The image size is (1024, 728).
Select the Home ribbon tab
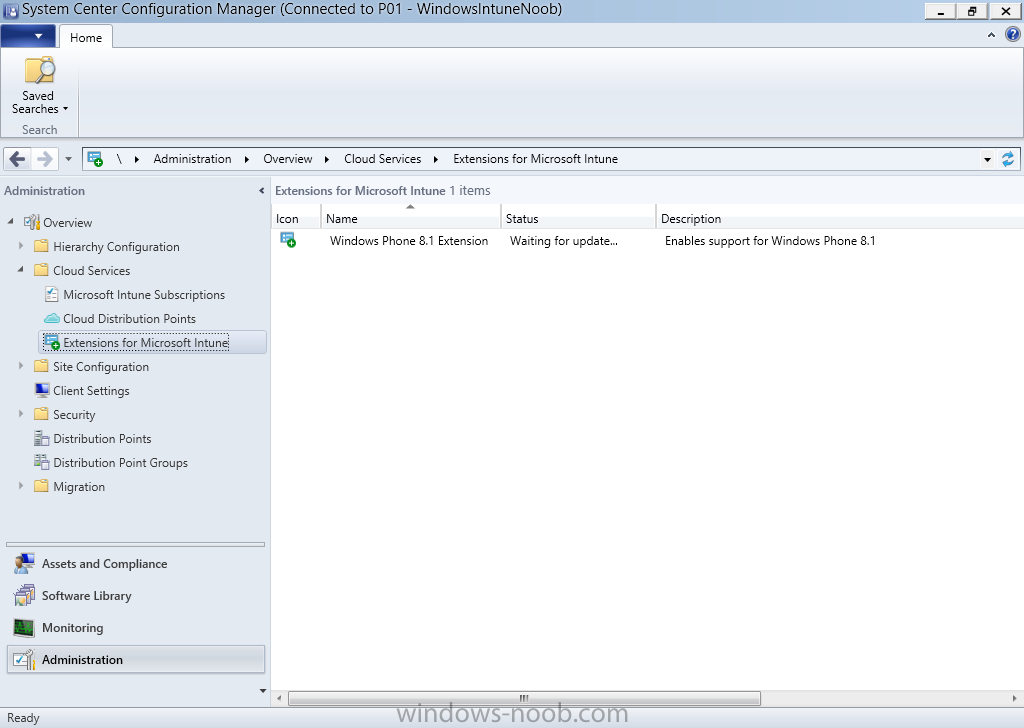coord(86,37)
